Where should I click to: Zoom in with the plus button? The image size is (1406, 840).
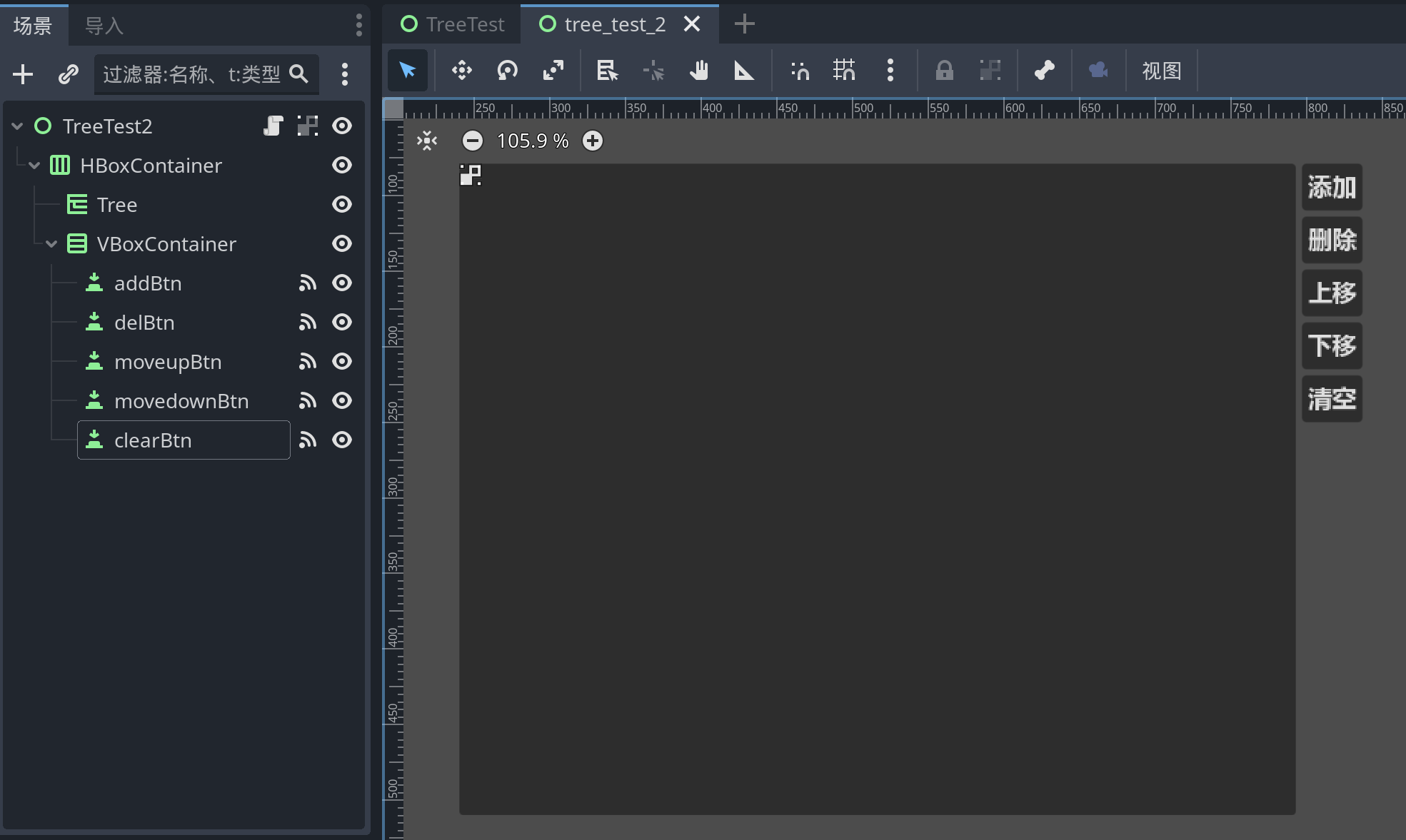point(593,141)
